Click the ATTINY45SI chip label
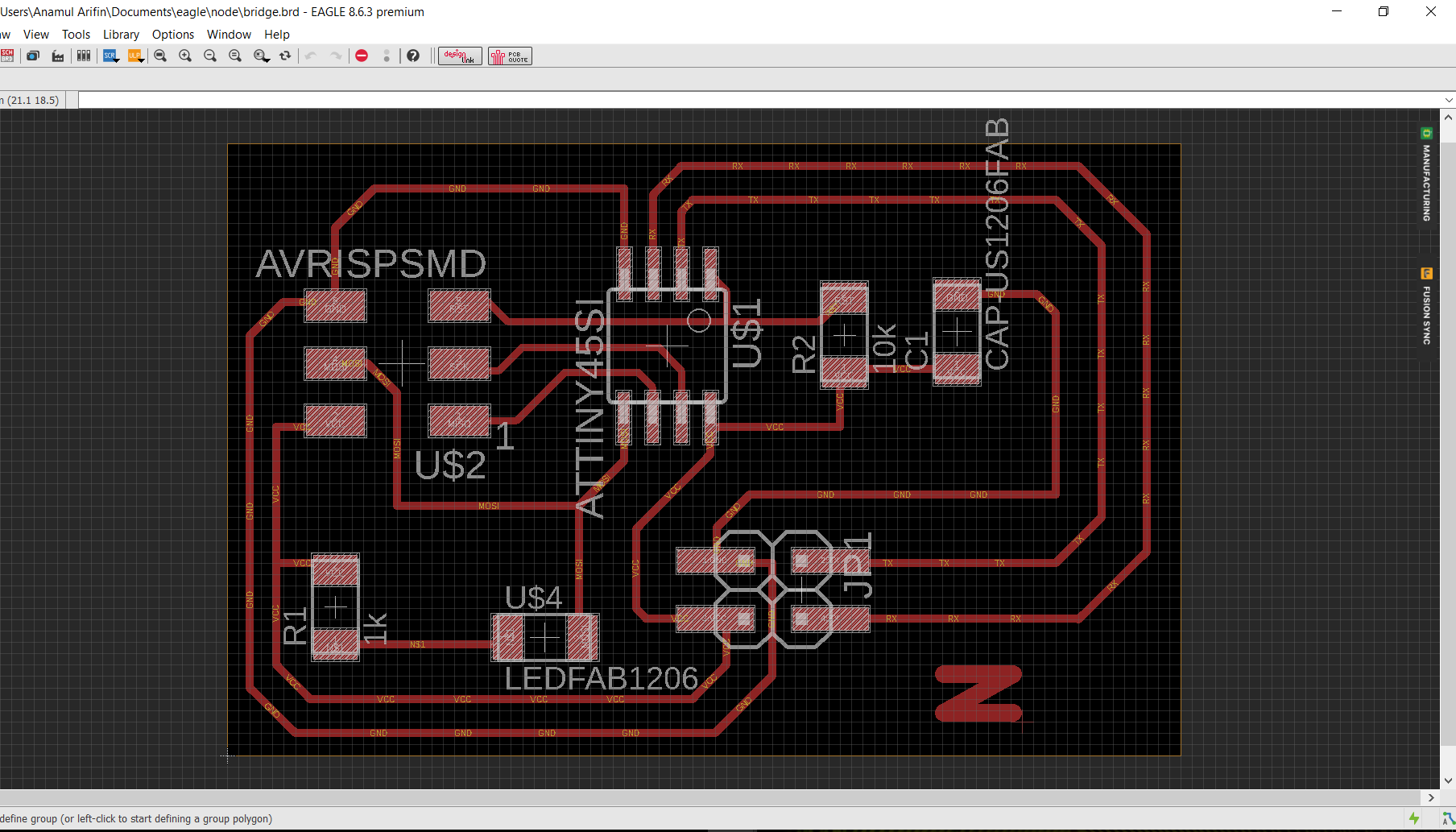The height and width of the screenshot is (832, 1456). click(589, 409)
